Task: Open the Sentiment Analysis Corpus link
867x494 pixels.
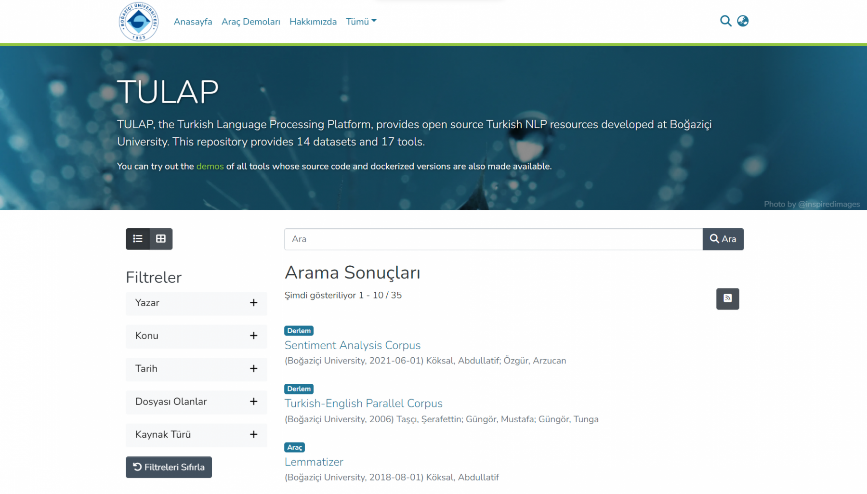Action: click(x=352, y=345)
